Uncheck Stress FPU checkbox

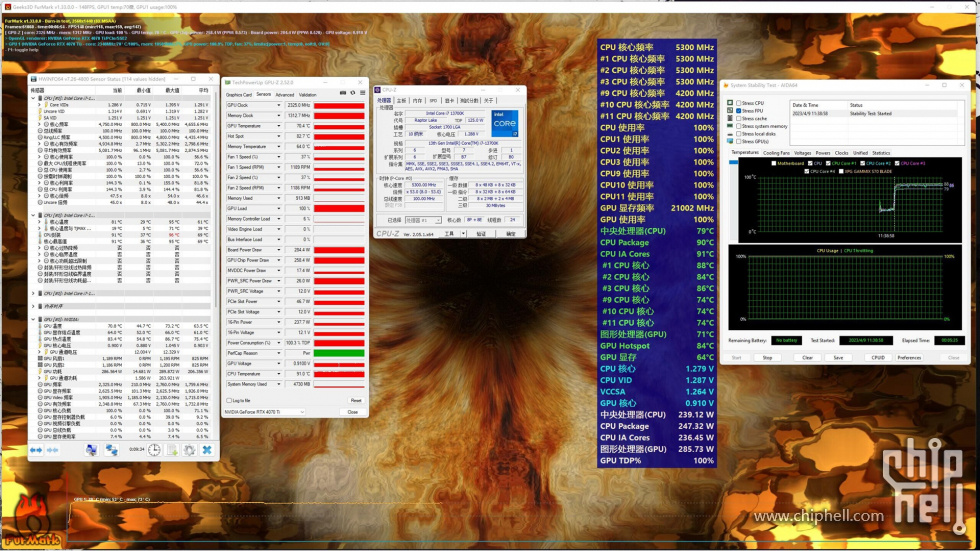738,111
